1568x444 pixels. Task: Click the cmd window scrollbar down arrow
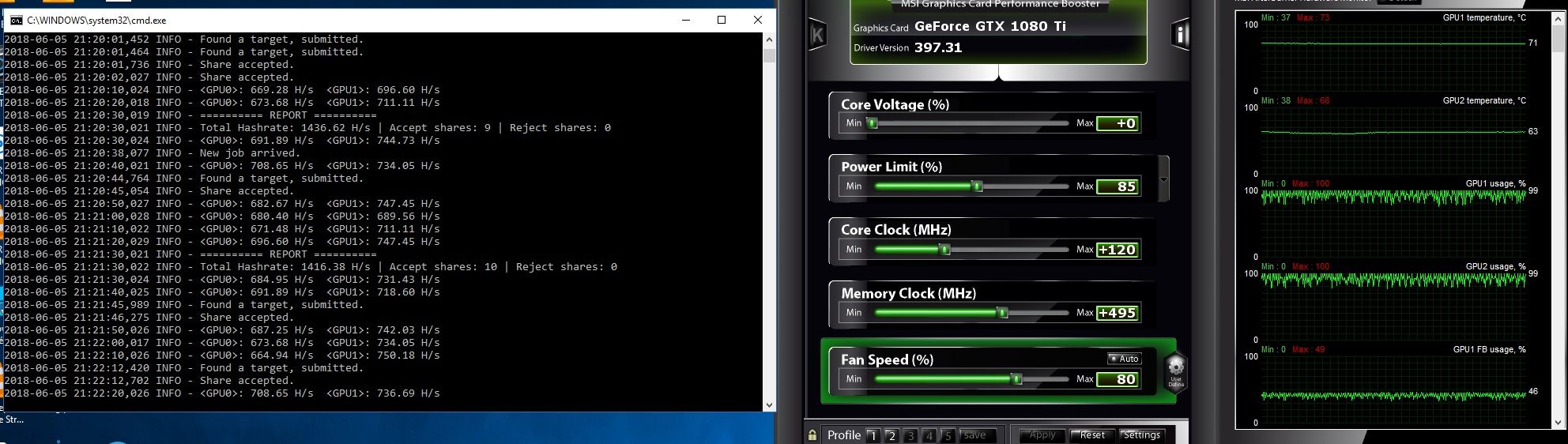click(x=770, y=404)
